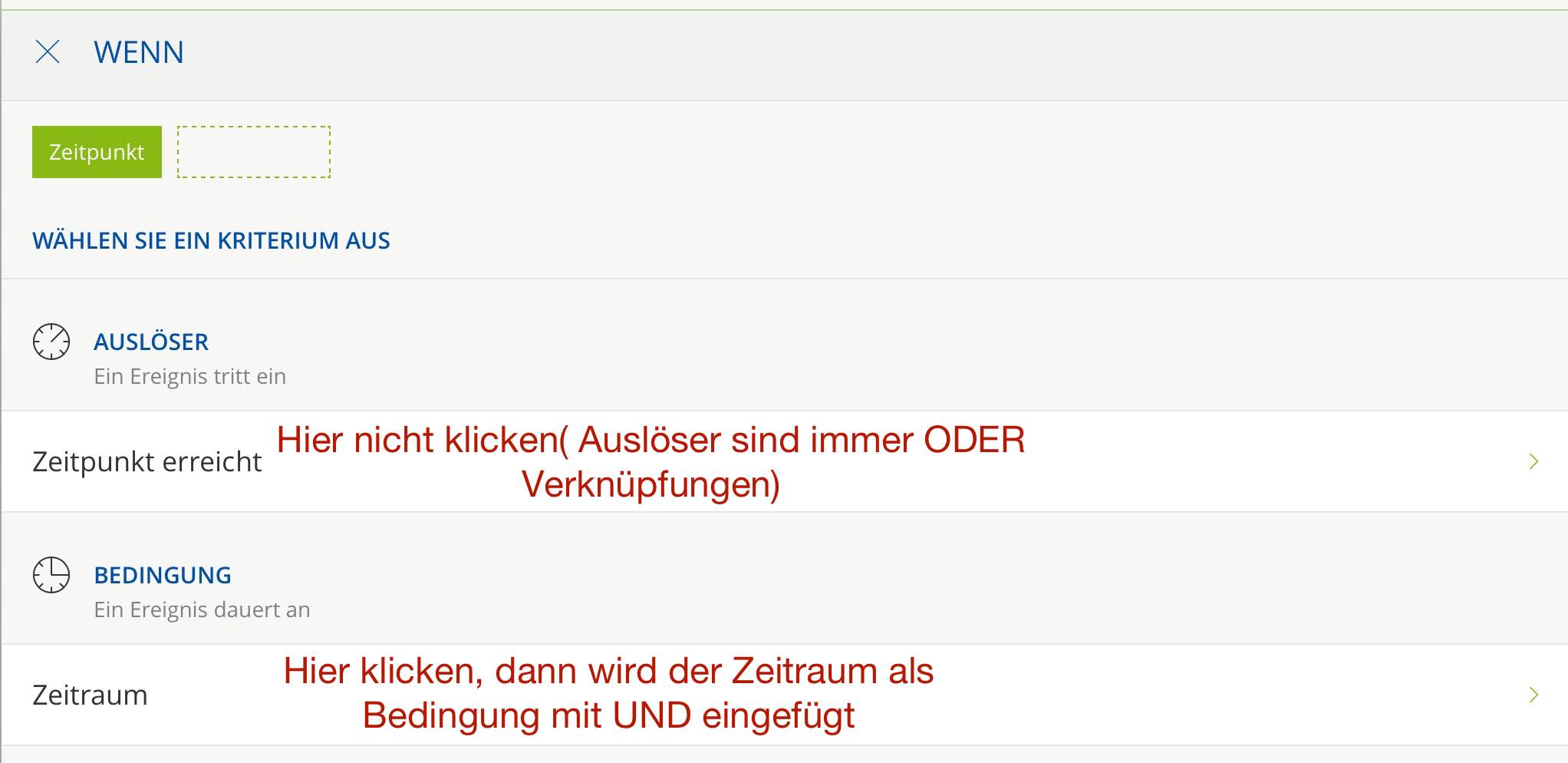Click the empty dashed placeholder box
The width and height of the screenshot is (1568, 763).
click(x=254, y=152)
